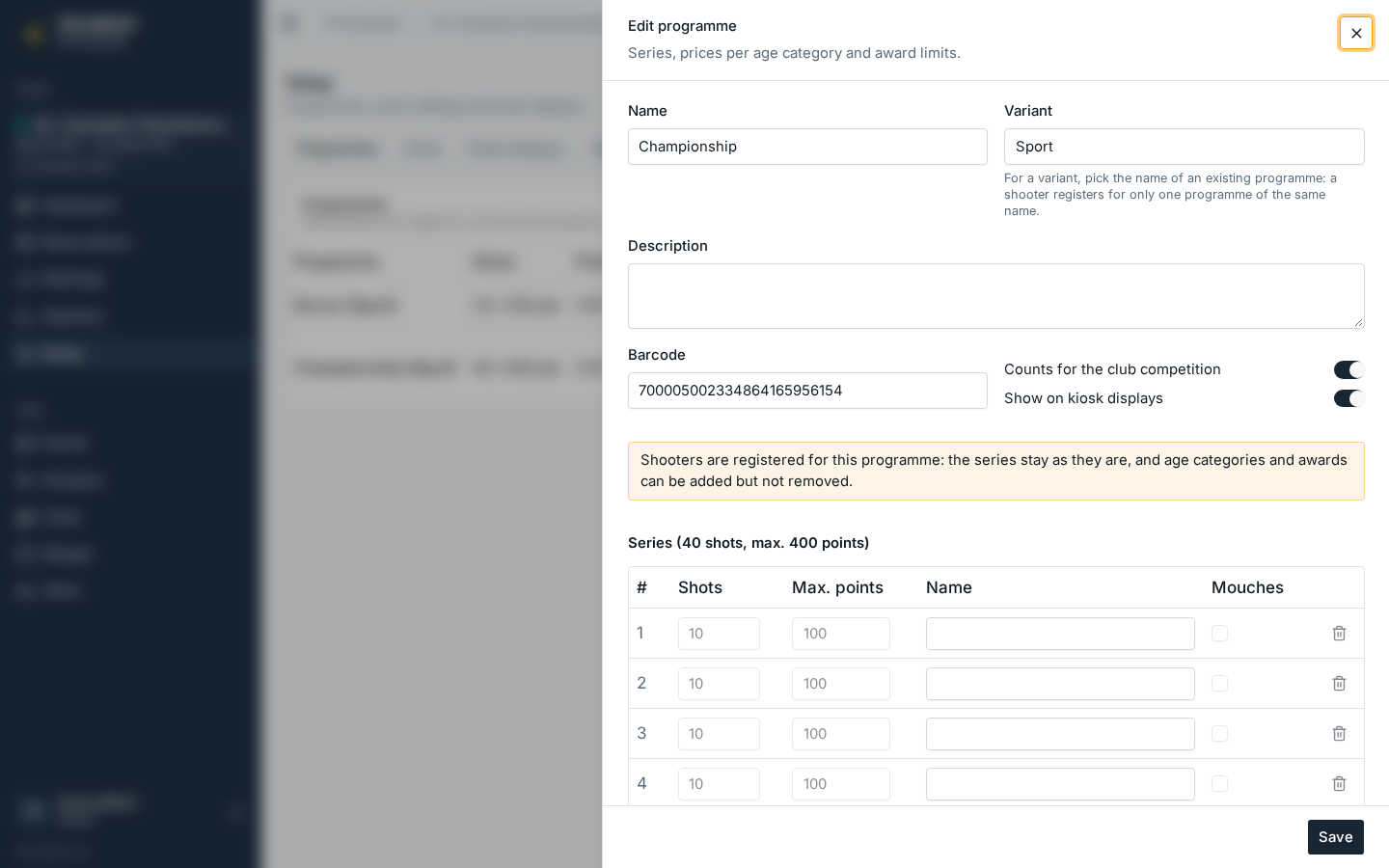Viewport: 1389px width, 868px height.
Task: Focus the Name field containing Championship
Action: pyautogui.click(x=807, y=147)
